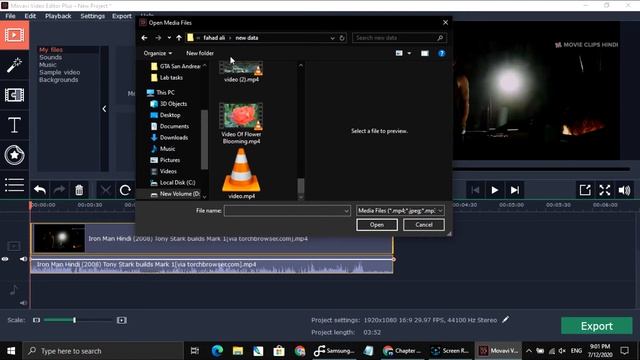This screenshot has width=640, height=360.
Task: Click the green Export button
Action: 597,326
